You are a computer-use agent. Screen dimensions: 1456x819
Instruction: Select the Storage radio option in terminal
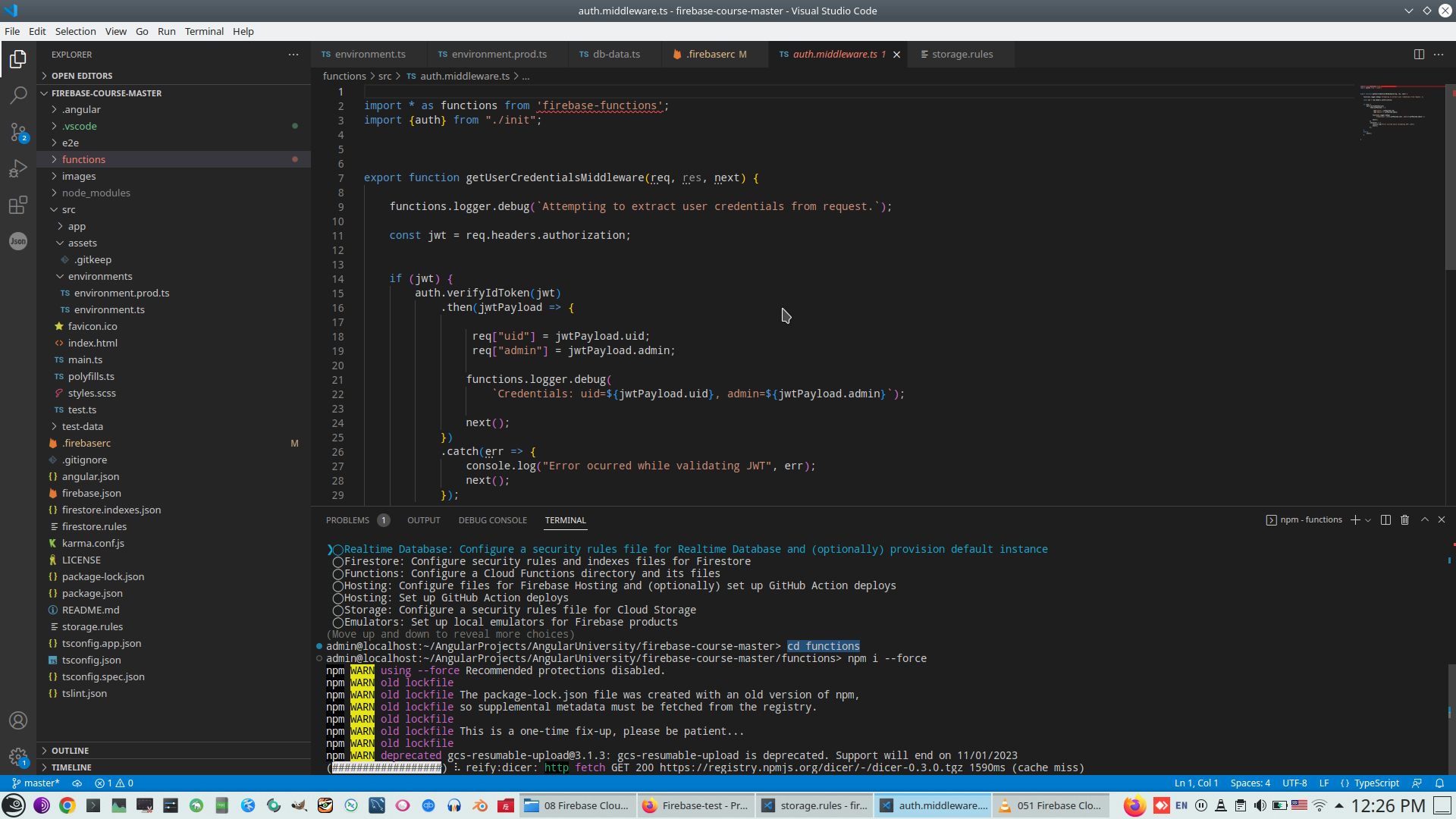[x=338, y=610]
